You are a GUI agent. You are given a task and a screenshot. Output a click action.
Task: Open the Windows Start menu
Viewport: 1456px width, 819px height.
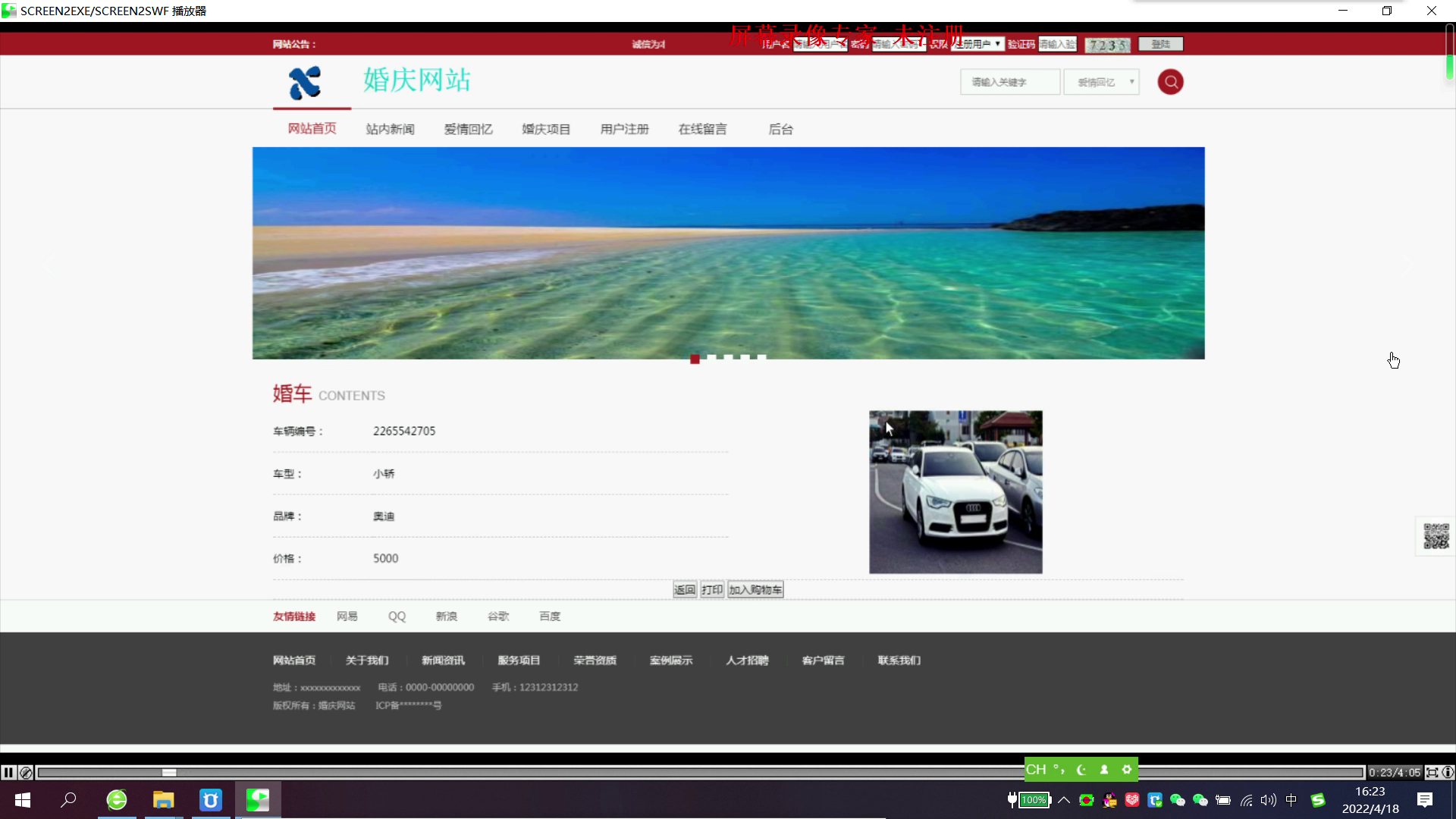pyautogui.click(x=23, y=800)
